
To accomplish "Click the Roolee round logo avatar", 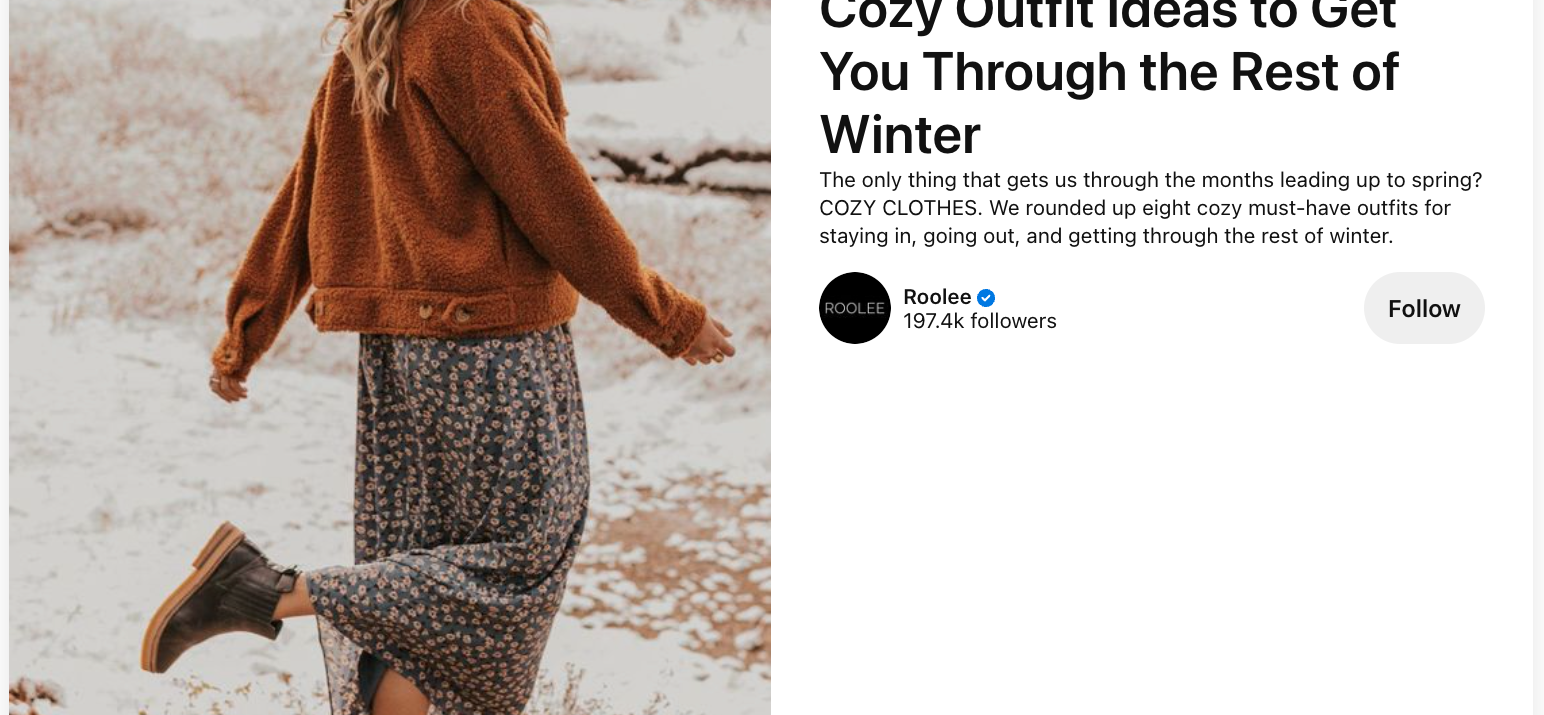I will [854, 308].
